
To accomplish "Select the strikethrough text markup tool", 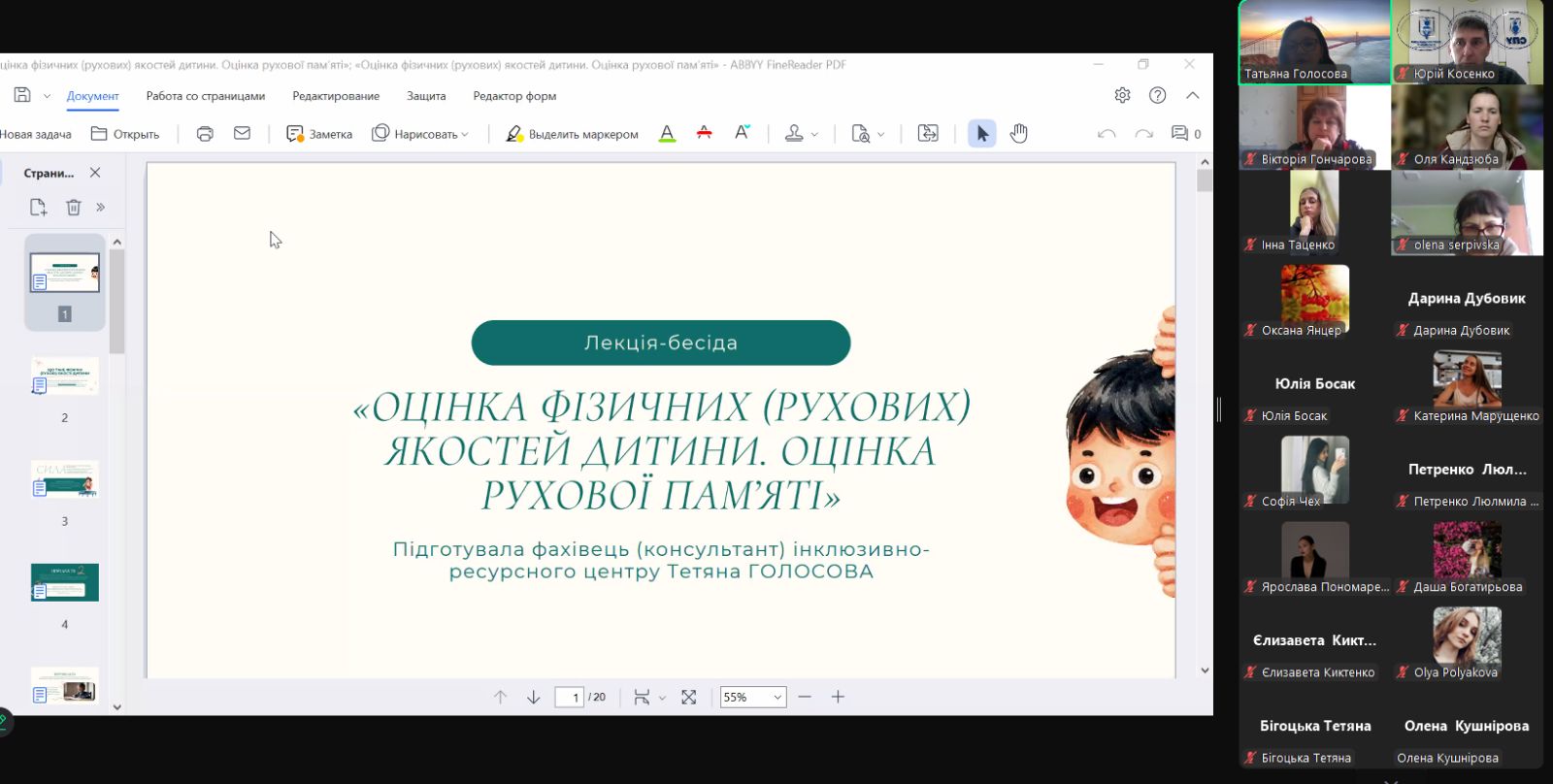I will tap(705, 134).
